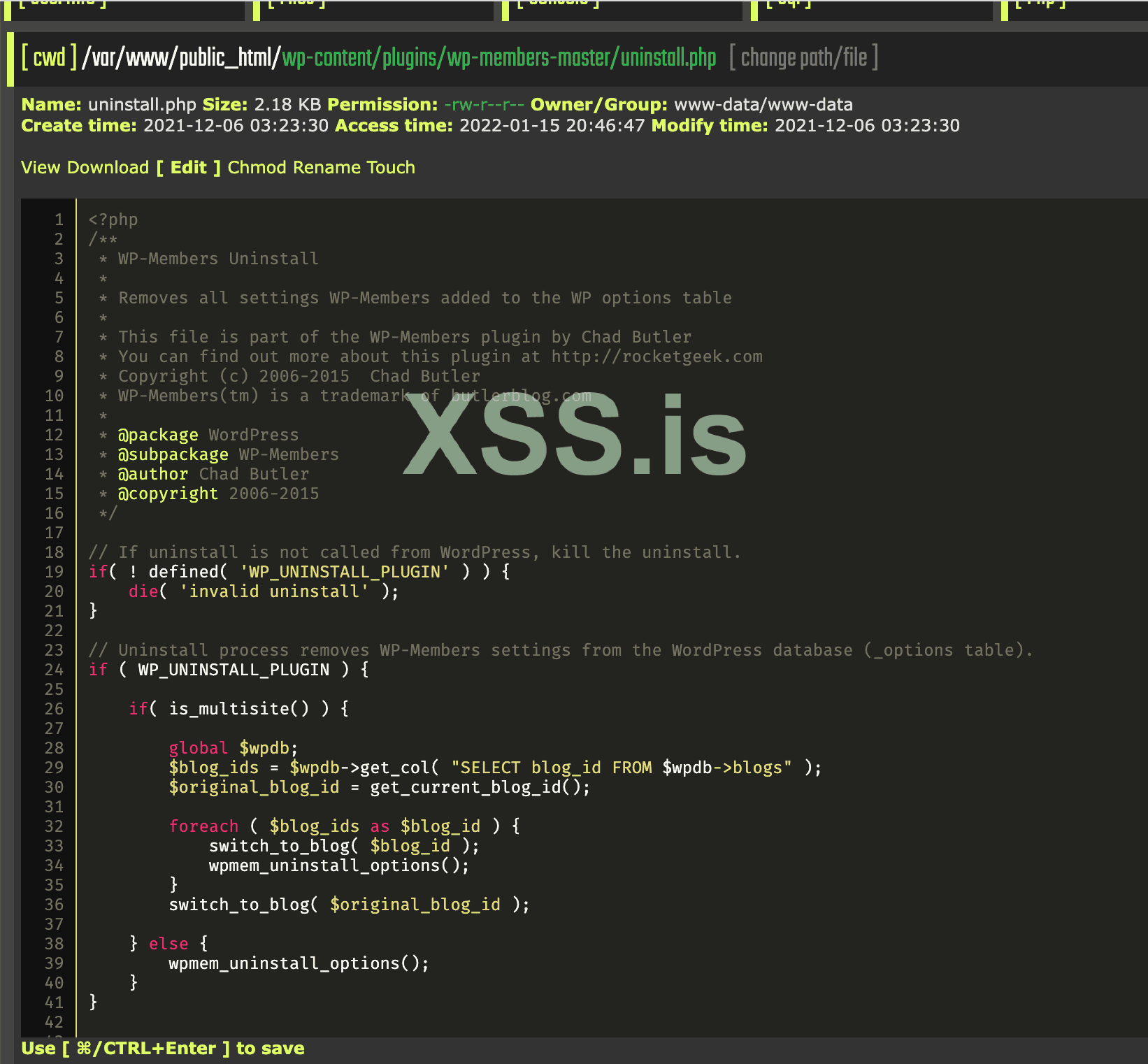
Task: Click the else keyword on line 38
Action: pyautogui.click(x=168, y=944)
